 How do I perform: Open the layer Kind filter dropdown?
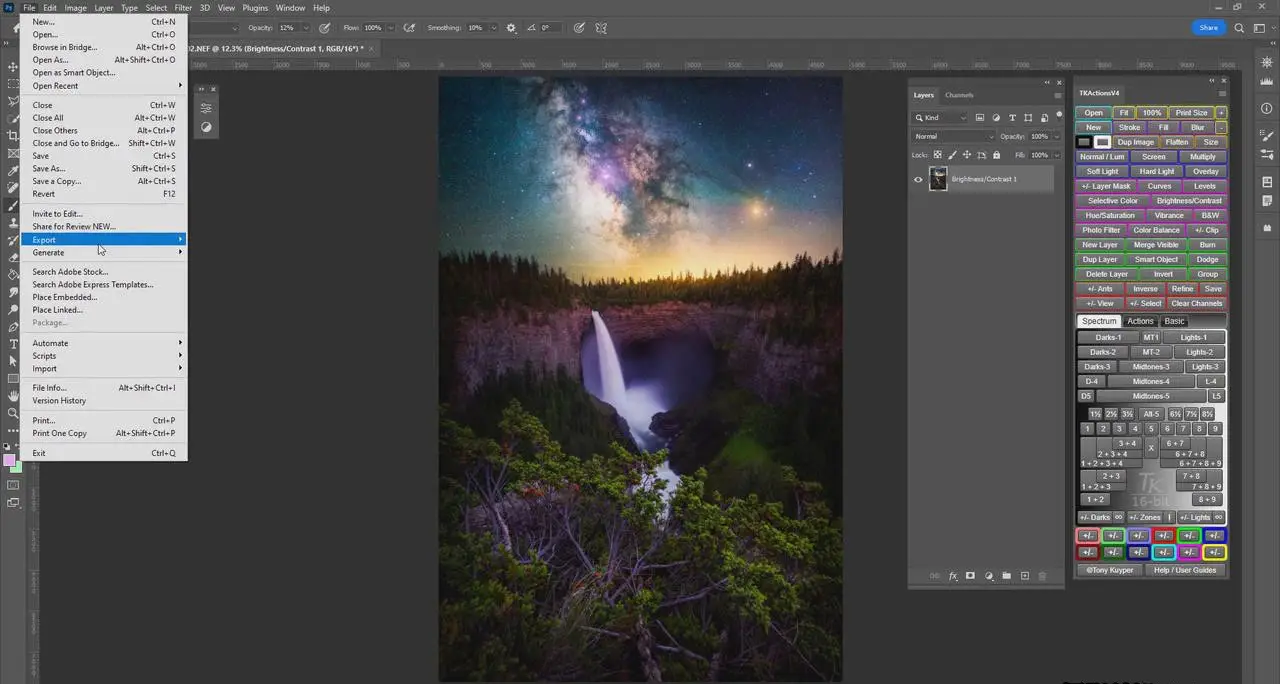pyautogui.click(x=941, y=118)
